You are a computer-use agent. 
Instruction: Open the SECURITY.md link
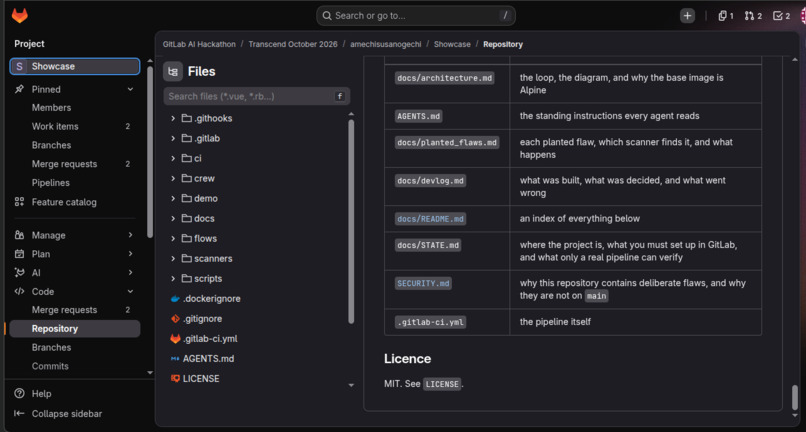(x=423, y=283)
